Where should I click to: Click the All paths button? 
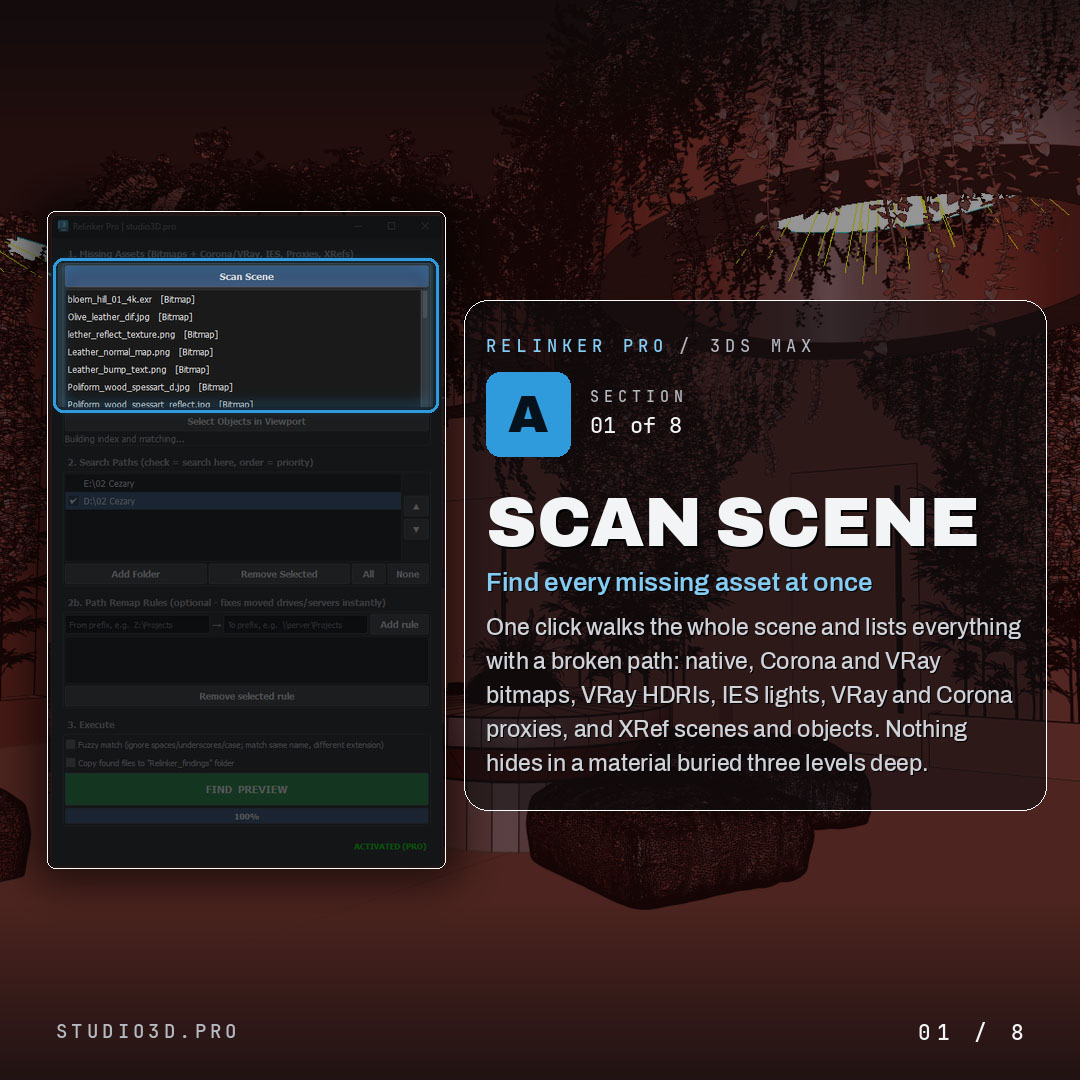tap(368, 574)
